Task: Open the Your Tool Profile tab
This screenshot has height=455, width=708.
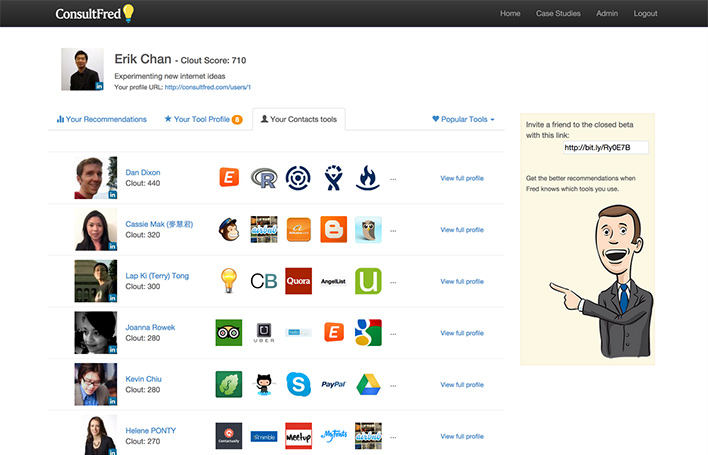Action: click(x=203, y=119)
